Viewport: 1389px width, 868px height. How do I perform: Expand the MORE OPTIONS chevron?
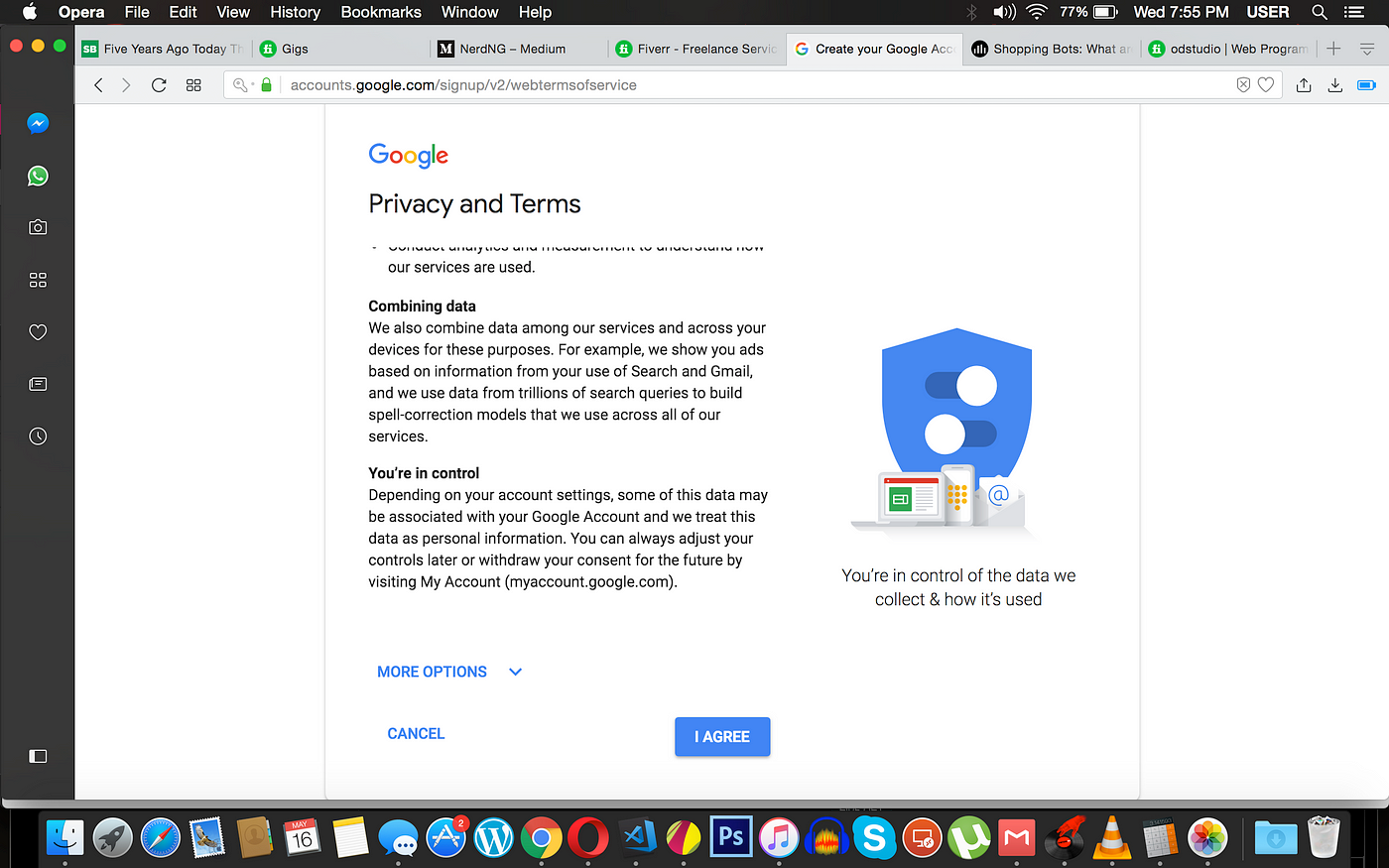pyautogui.click(x=515, y=672)
